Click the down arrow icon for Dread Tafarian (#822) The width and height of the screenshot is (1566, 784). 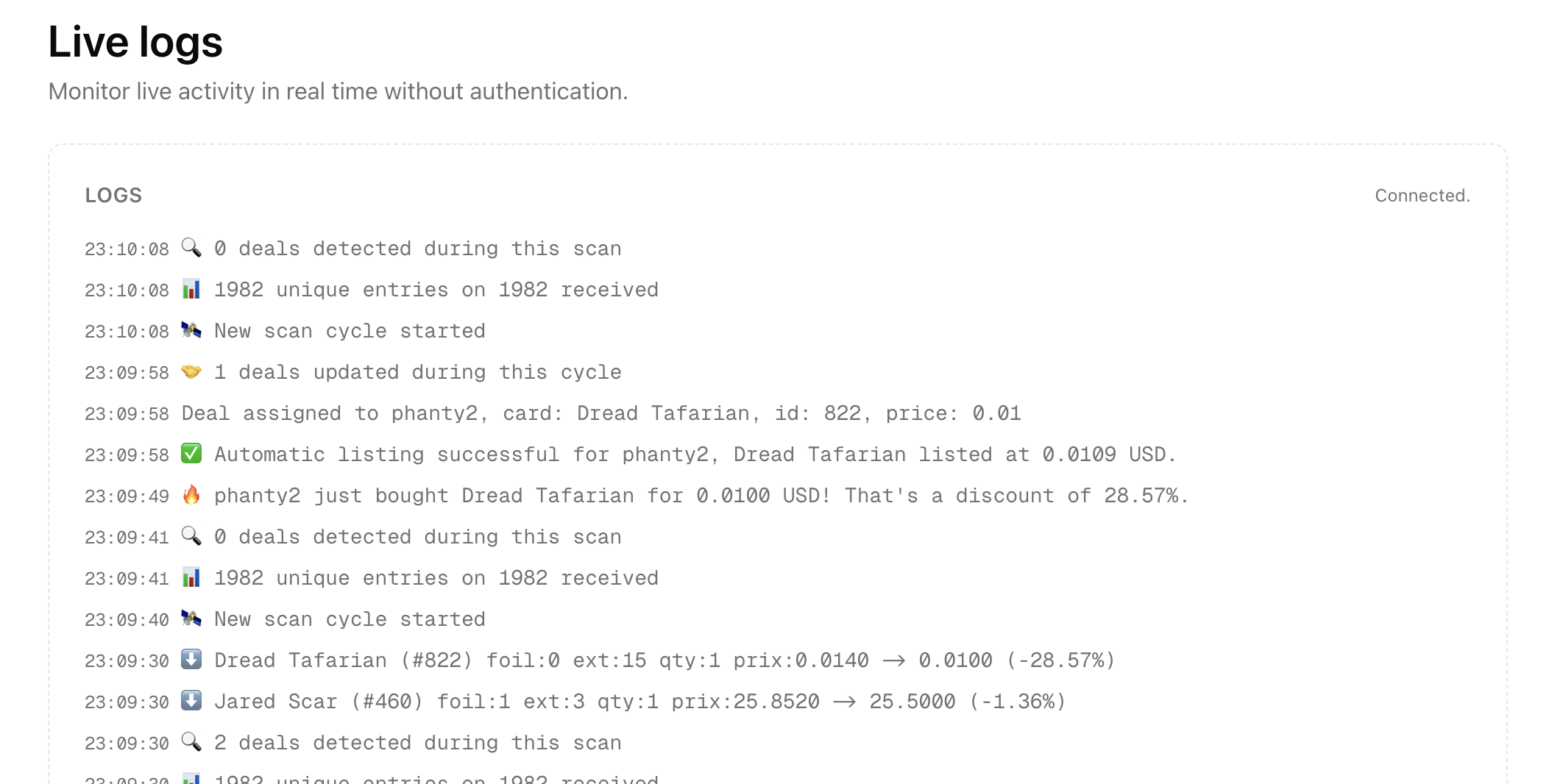tap(191, 660)
